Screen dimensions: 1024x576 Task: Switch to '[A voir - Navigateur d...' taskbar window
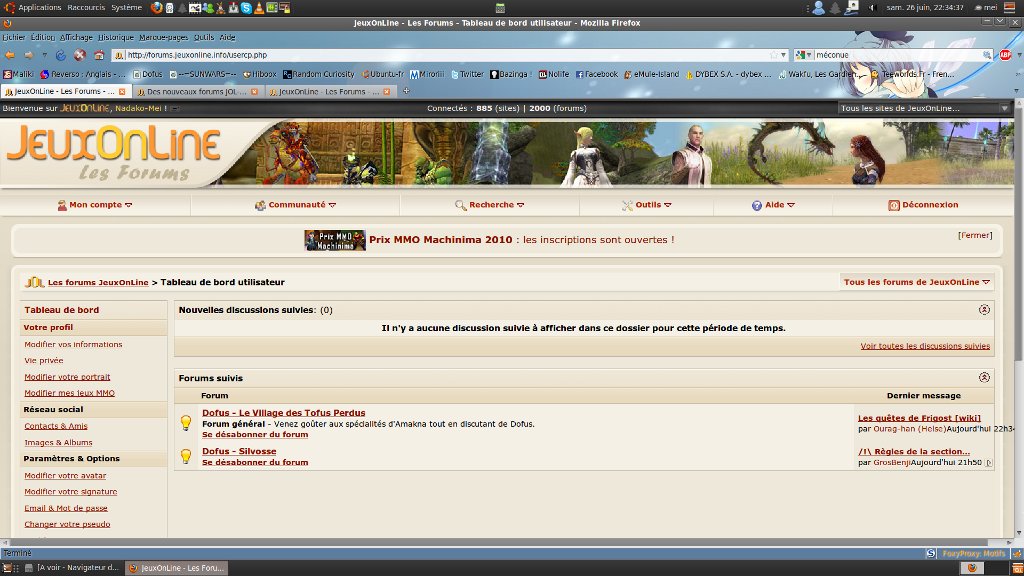point(72,568)
